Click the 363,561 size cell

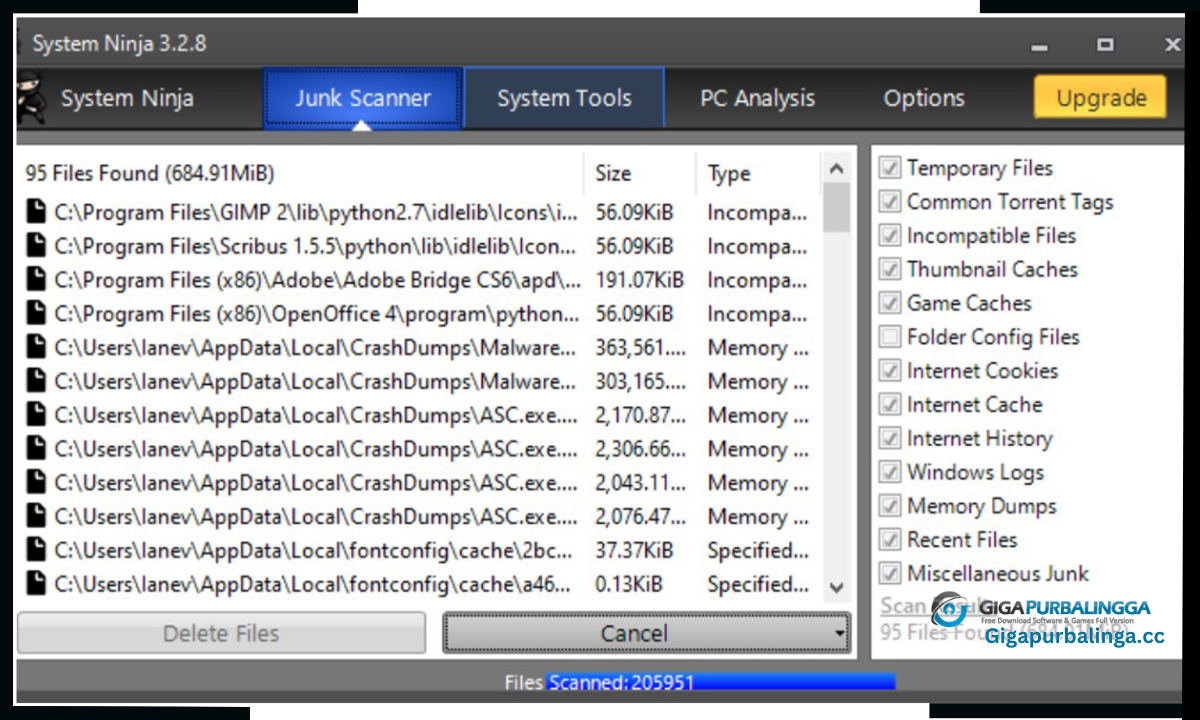(641, 348)
